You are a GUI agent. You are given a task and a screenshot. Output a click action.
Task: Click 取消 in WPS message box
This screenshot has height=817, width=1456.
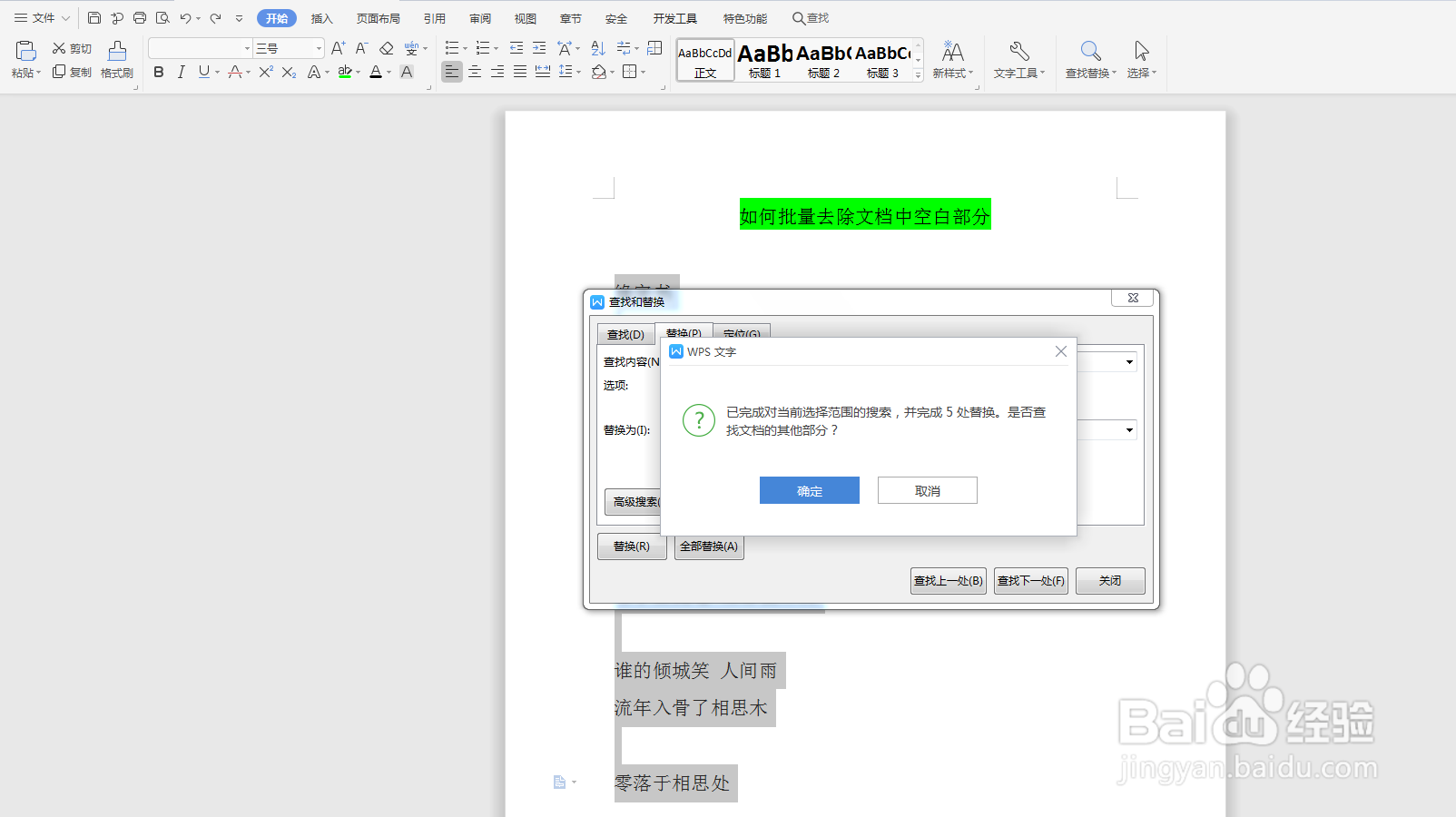point(928,490)
